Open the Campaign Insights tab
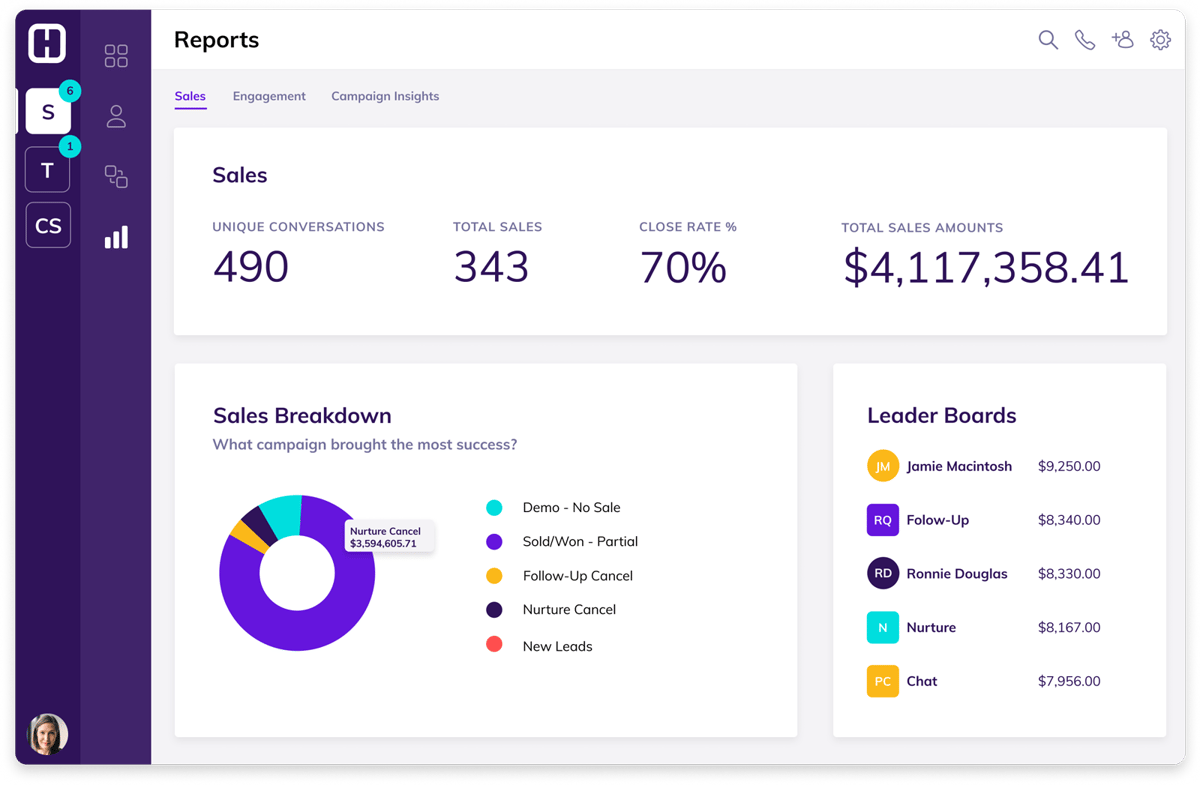This screenshot has height=785, width=1200. pyautogui.click(x=385, y=96)
